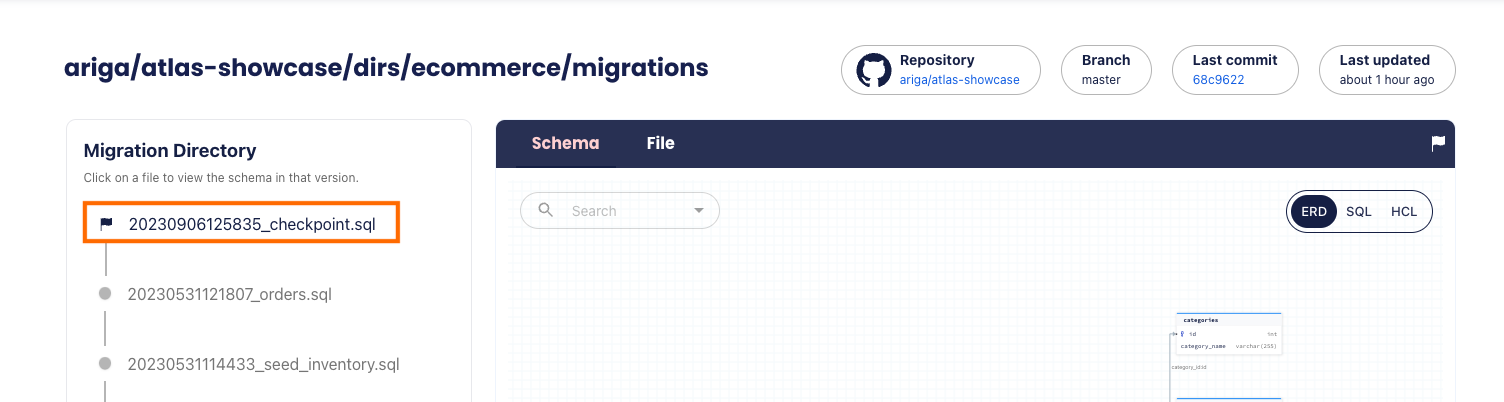The height and width of the screenshot is (402, 1504).
Task: Switch to the Schema tab
Action: pos(565,143)
